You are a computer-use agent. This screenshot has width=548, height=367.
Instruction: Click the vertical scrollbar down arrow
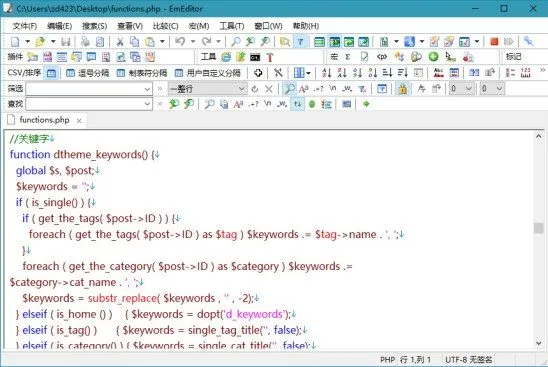click(x=539, y=343)
